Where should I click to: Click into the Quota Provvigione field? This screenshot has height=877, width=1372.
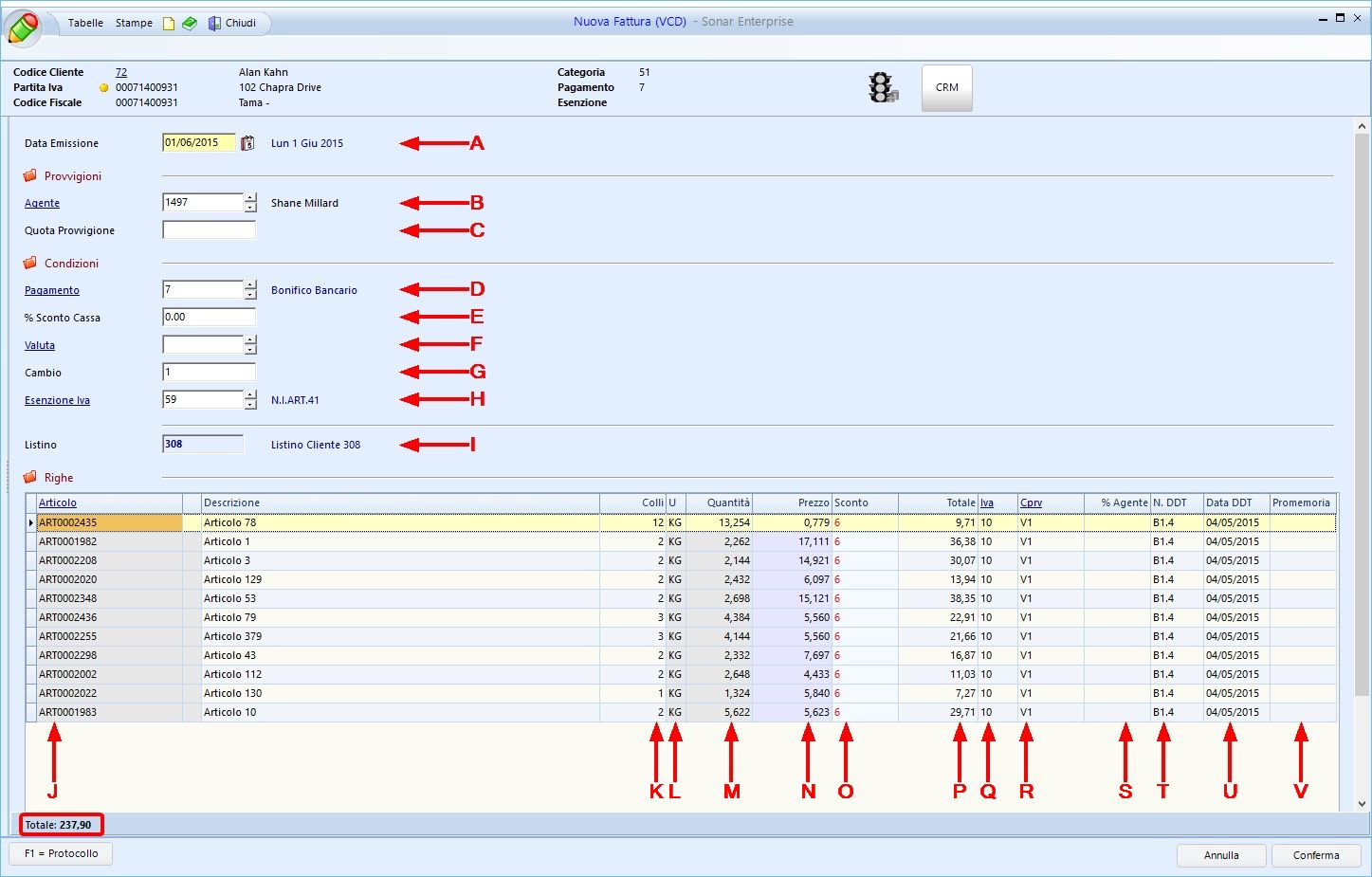tap(209, 230)
